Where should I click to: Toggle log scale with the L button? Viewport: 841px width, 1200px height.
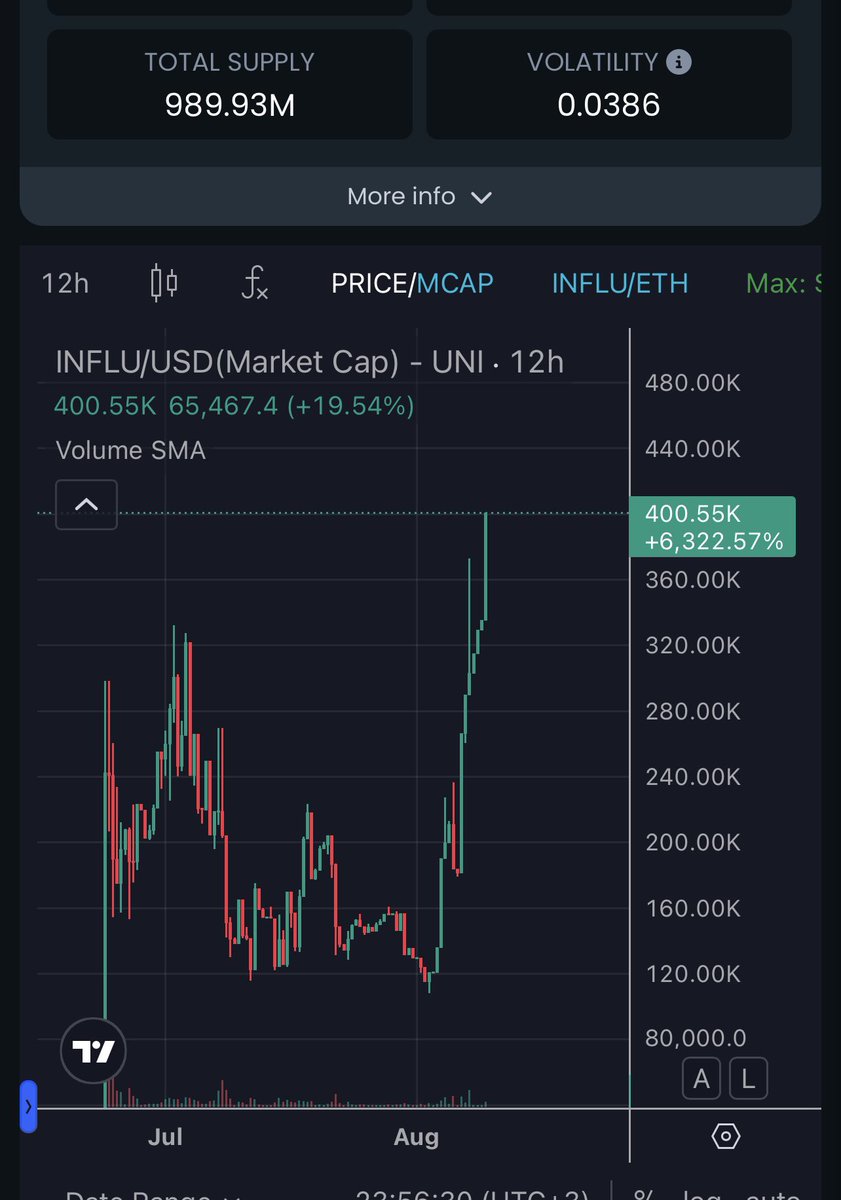(747, 1079)
